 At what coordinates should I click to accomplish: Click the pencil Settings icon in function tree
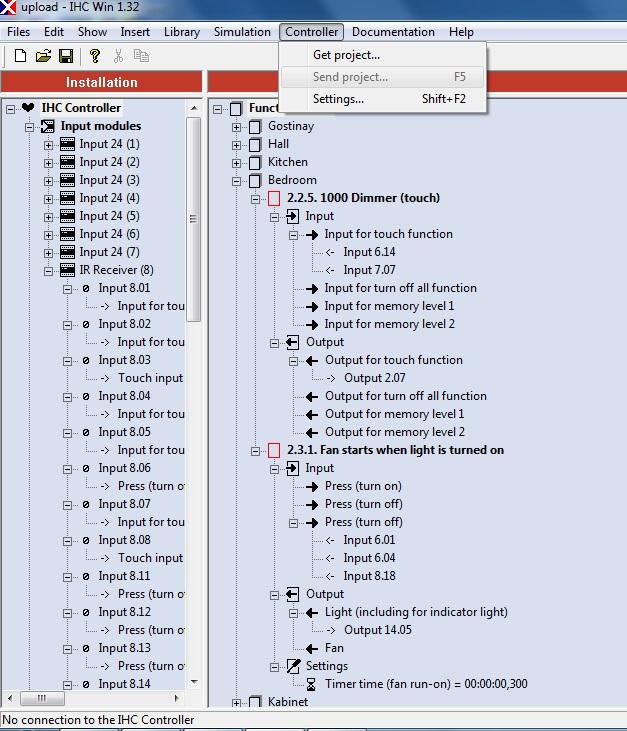(x=293, y=666)
